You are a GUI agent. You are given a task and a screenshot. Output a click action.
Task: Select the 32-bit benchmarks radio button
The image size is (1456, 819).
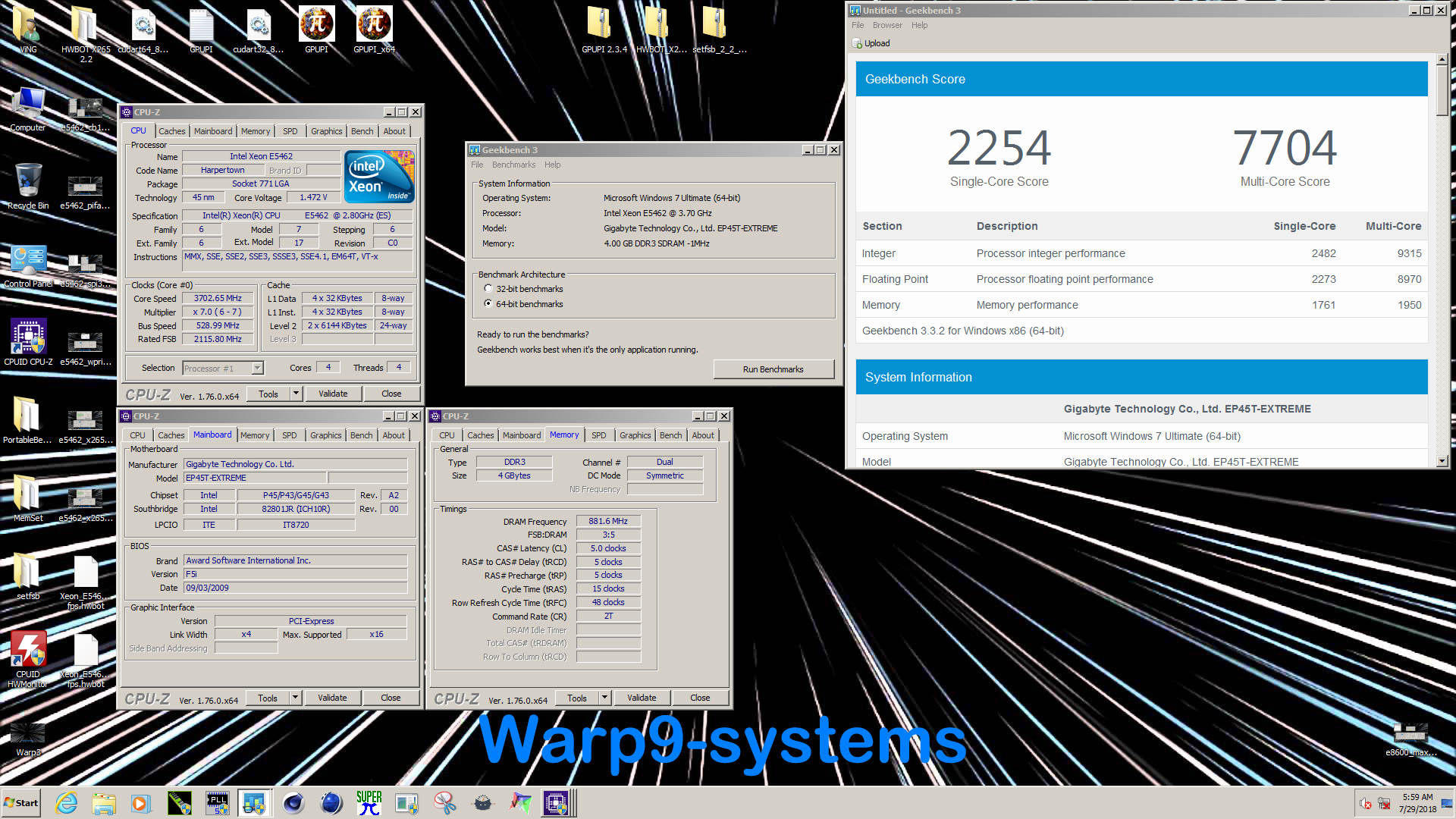coord(488,288)
